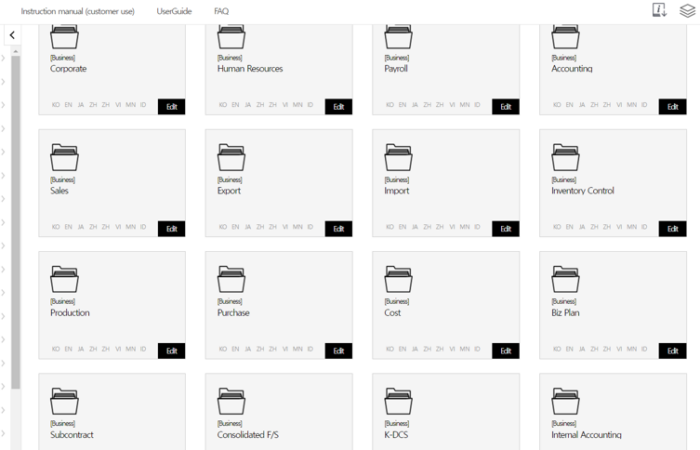Collapse the sidebar with the left chevron
Image resolution: width=700 pixels, height=450 pixels.
point(12,36)
